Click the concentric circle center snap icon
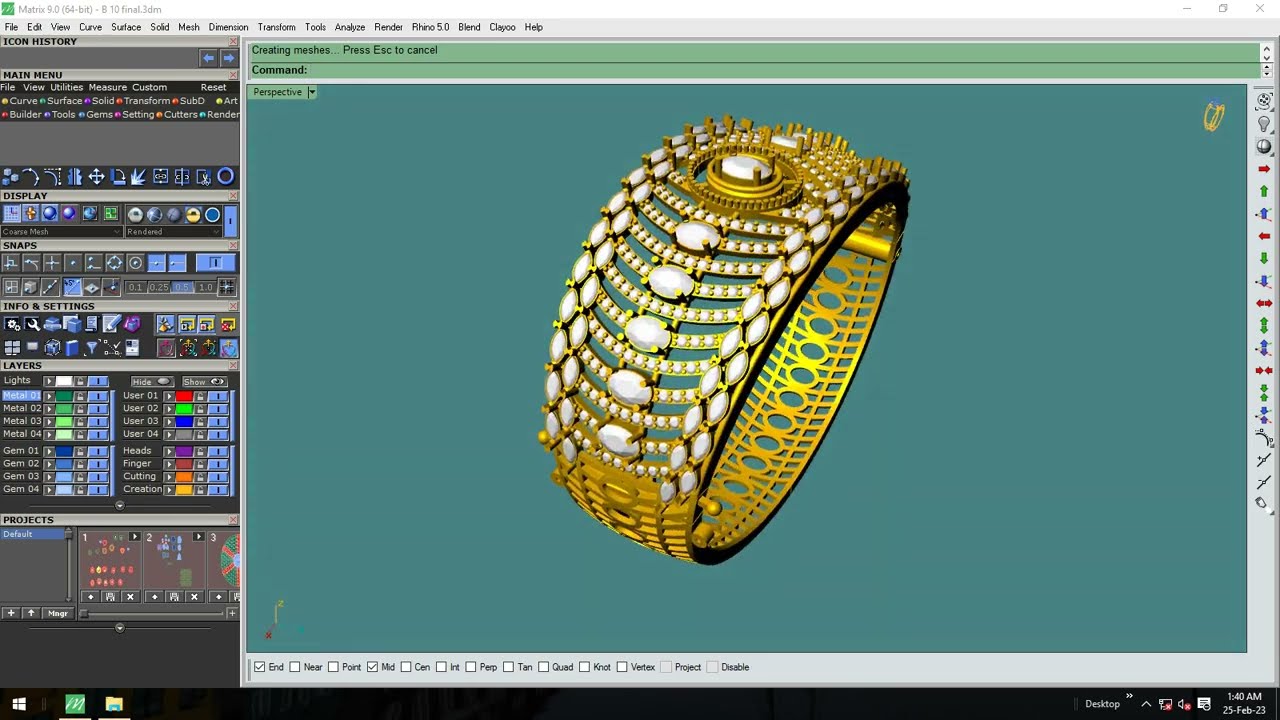Image resolution: width=1280 pixels, height=720 pixels. (x=135, y=263)
